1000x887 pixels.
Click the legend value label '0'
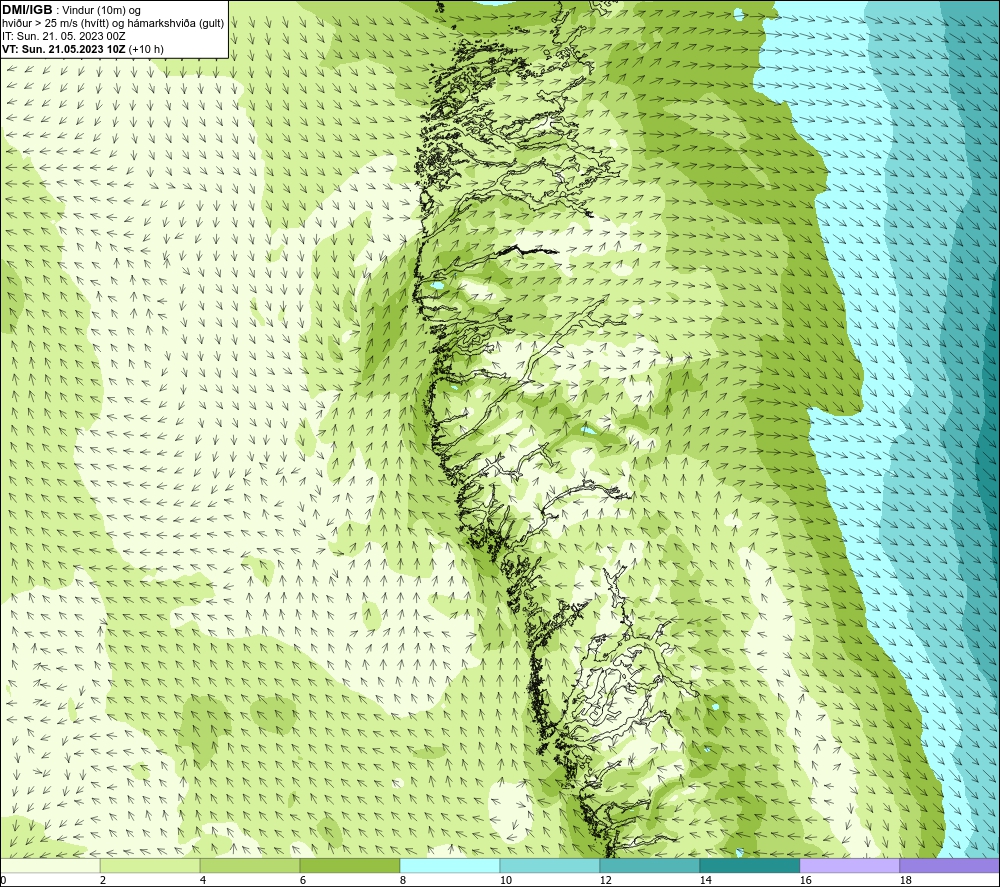3,880
